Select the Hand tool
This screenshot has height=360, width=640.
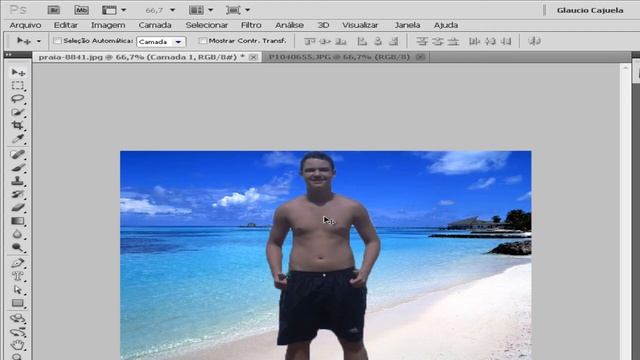[18, 345]
